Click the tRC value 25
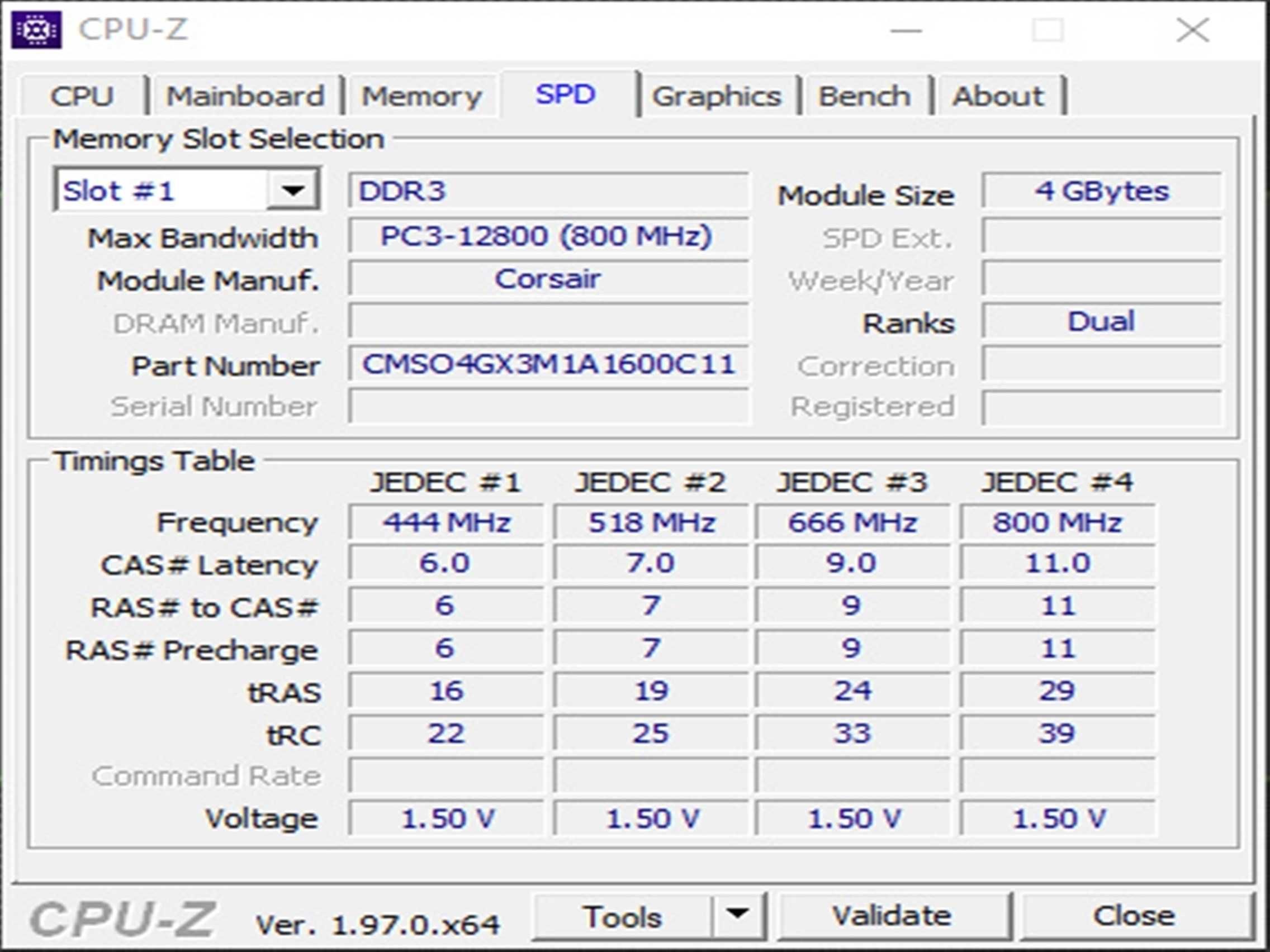This screenshot has height=952, width=1270. (x=651, y=733)
